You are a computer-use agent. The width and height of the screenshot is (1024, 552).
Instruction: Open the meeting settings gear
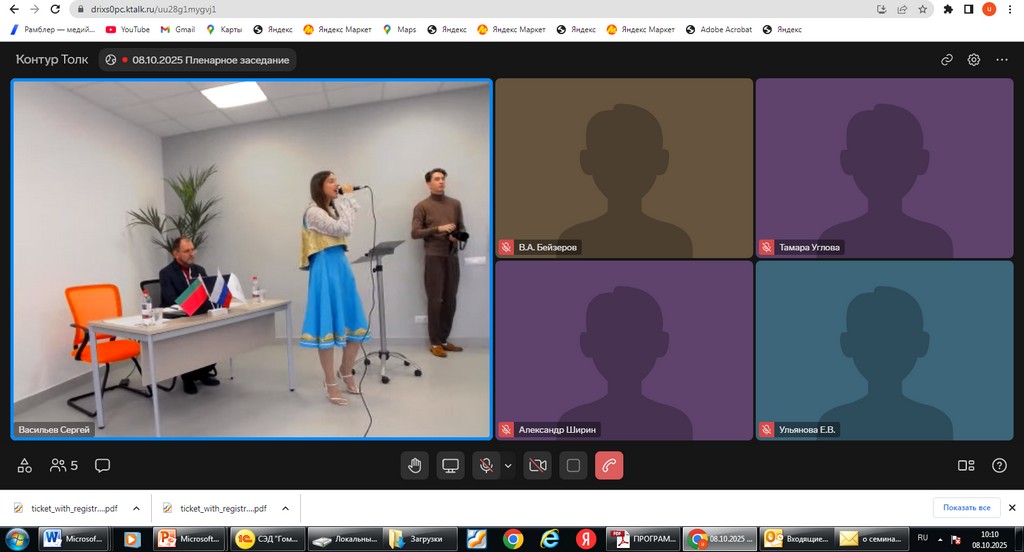(974, 60)
